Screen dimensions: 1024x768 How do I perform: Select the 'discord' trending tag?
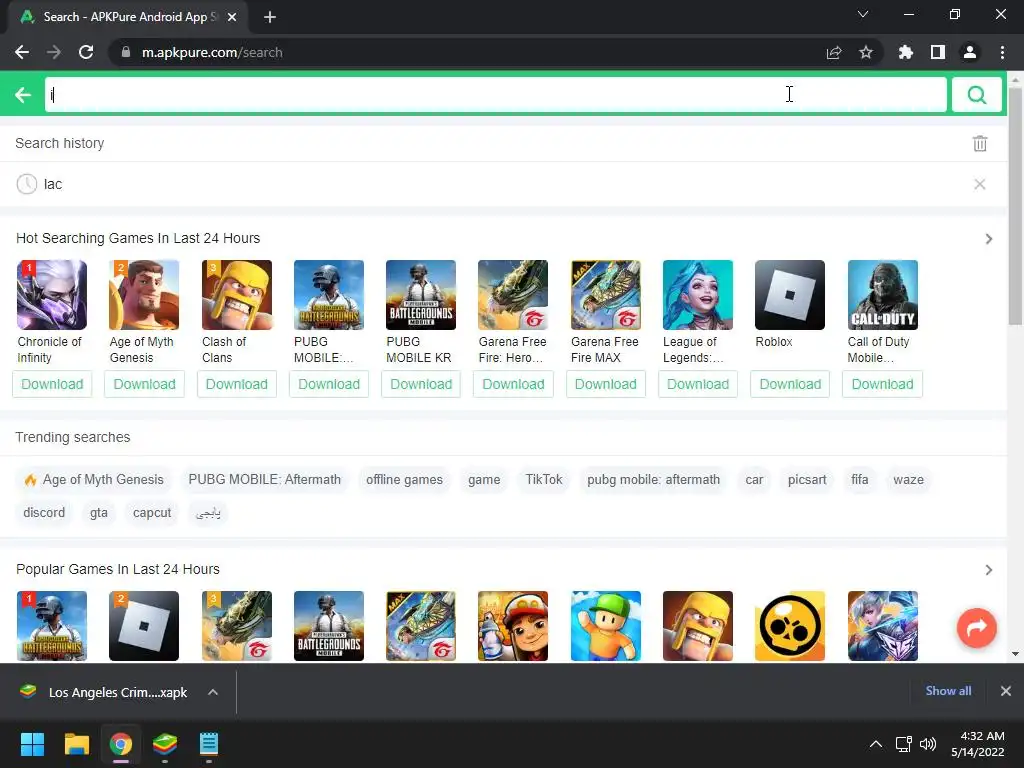click(x=44, y=513)
